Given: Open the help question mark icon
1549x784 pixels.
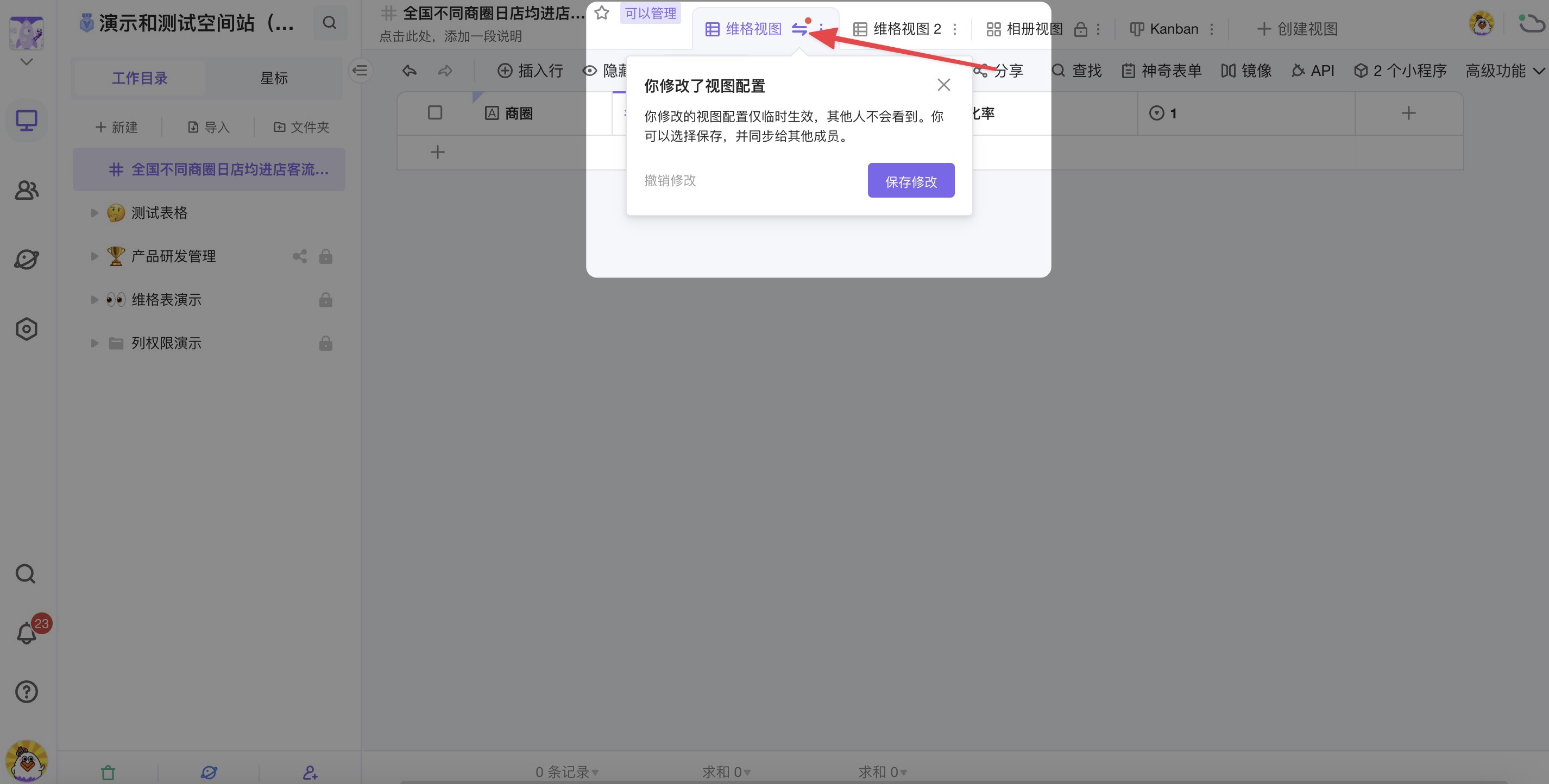Looking at the screenshot, I should point(26,692).
